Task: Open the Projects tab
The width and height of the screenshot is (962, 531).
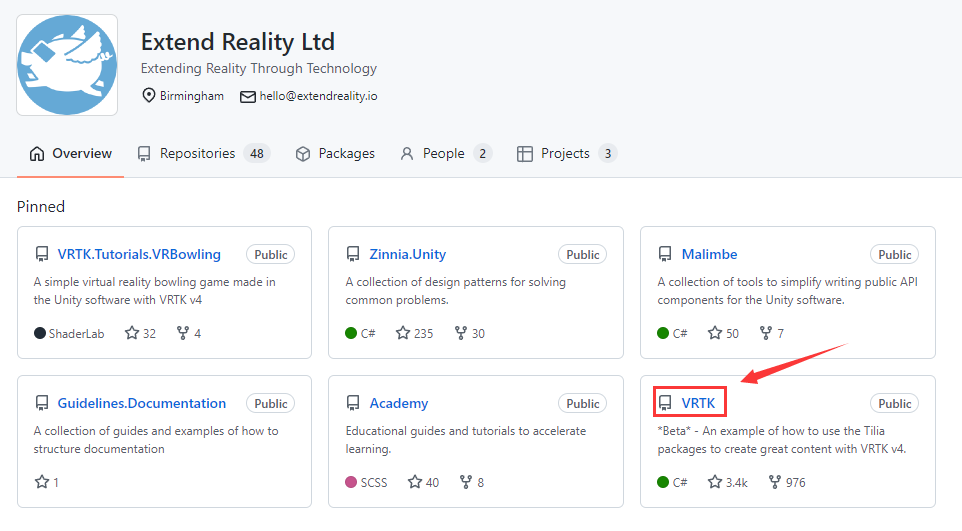Action: click(567, 153)
